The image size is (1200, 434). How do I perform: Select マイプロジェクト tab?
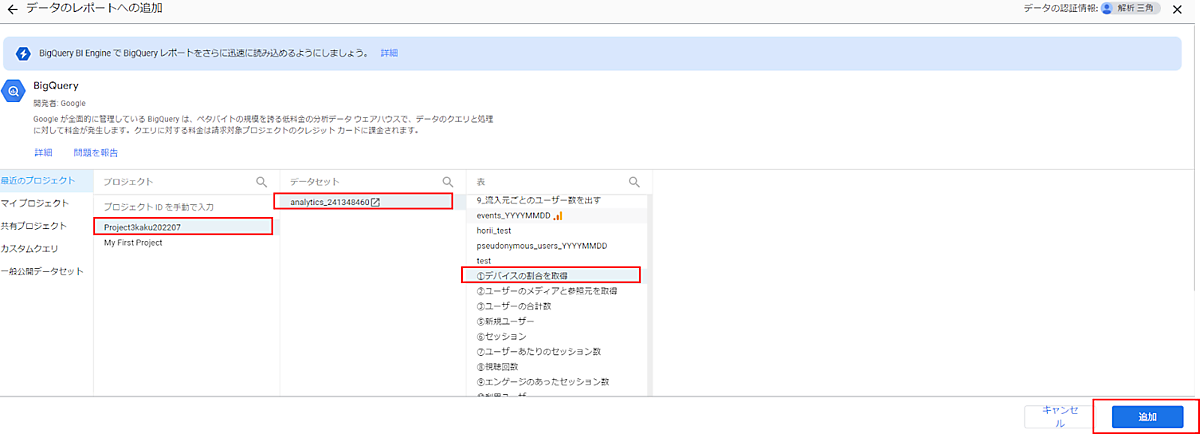[46, 203]
